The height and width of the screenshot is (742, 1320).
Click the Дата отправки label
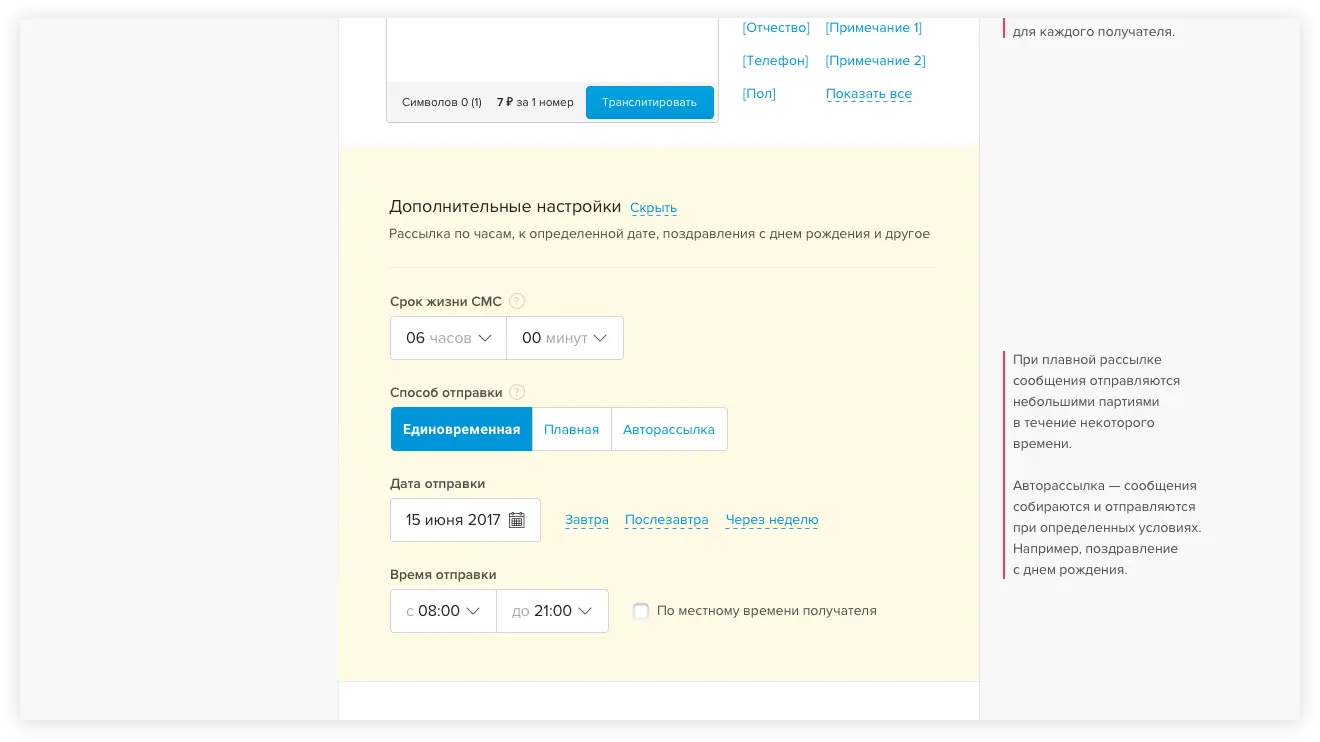click(437, 484)
